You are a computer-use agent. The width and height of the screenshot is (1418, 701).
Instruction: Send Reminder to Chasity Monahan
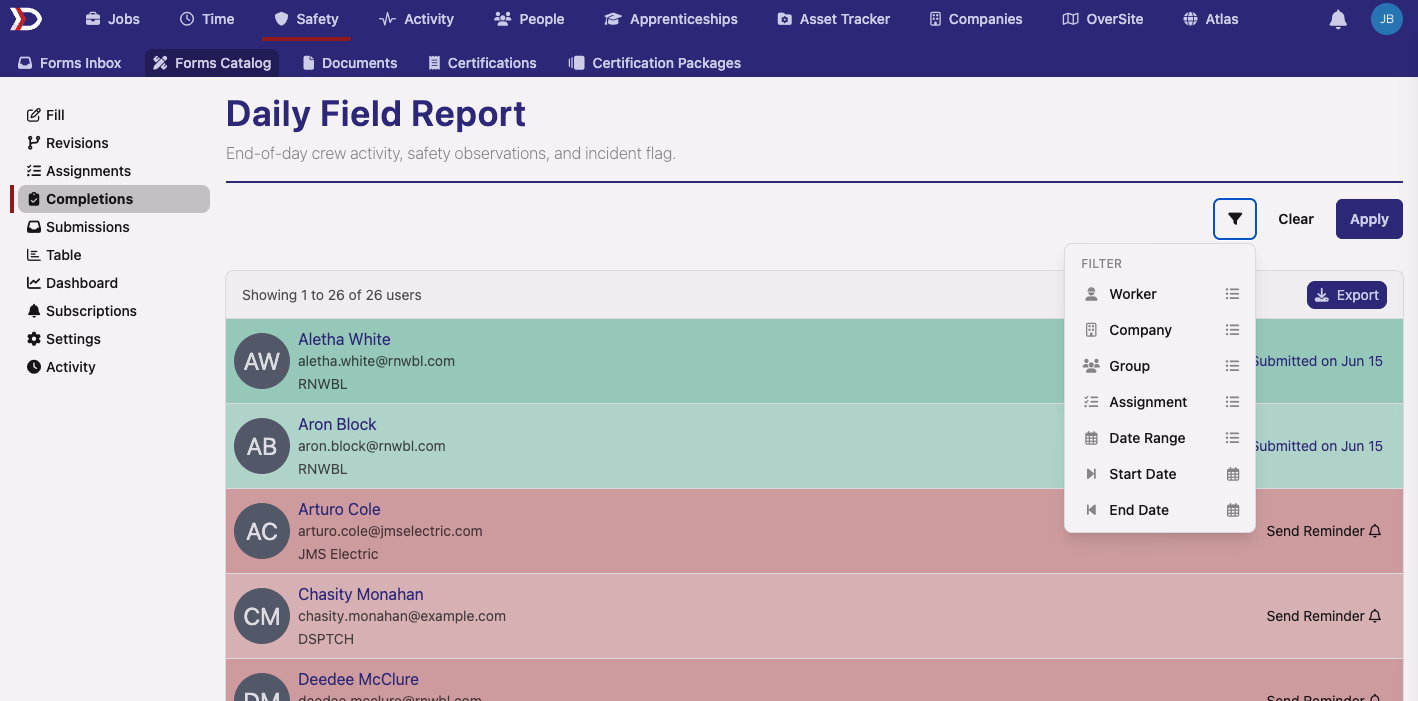click(x=1324, y=616)
